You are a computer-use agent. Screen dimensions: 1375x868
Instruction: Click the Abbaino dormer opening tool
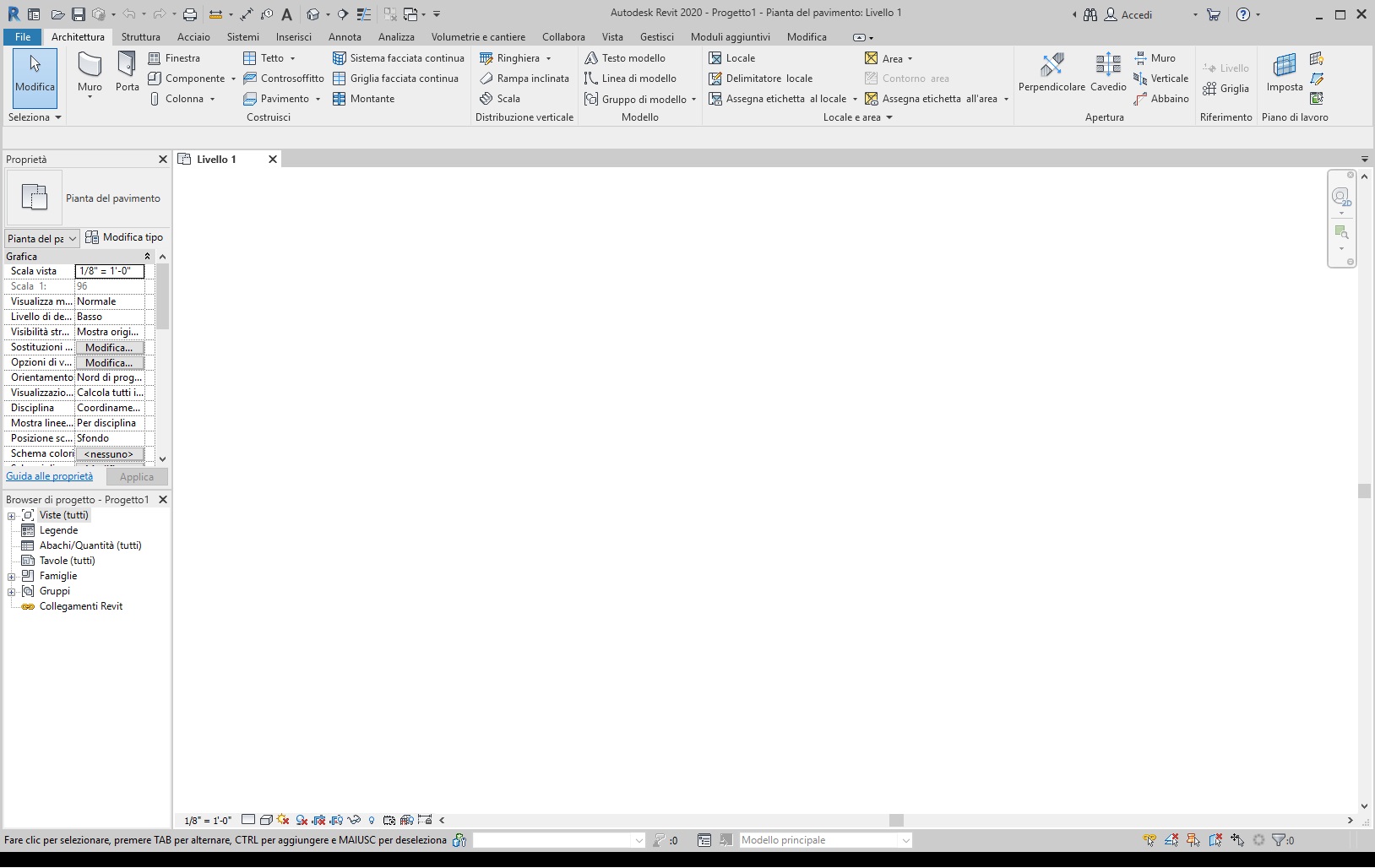coord(1161,99)
